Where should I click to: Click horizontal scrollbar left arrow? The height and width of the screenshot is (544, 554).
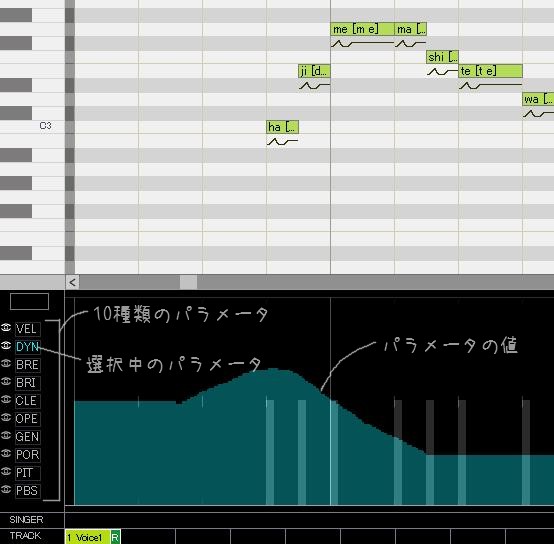coord(72,282)
